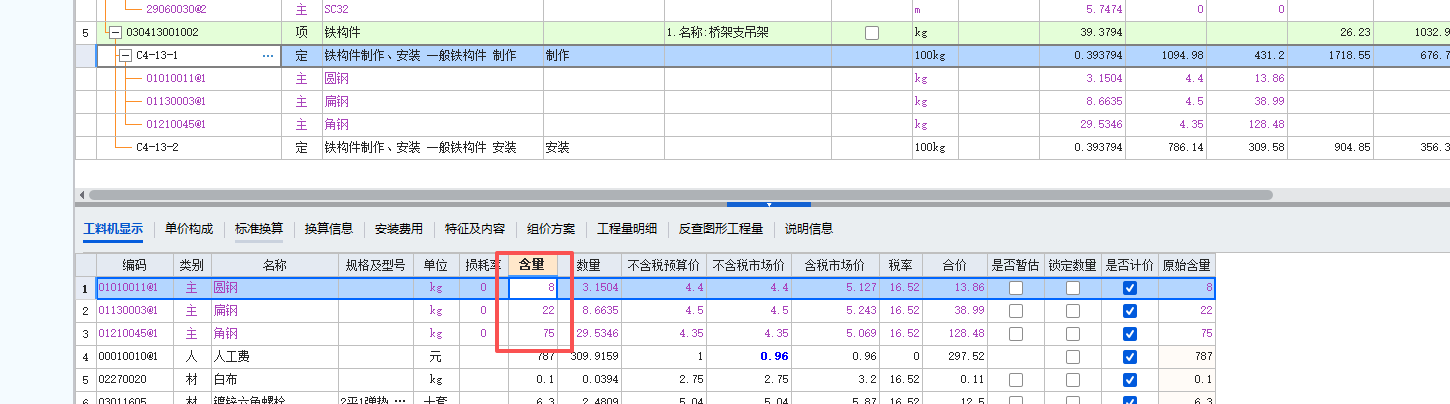Select value 1094.98 in the C4-13-1 row
This screenshot has width=1450, height=404.
(1165, 56)
